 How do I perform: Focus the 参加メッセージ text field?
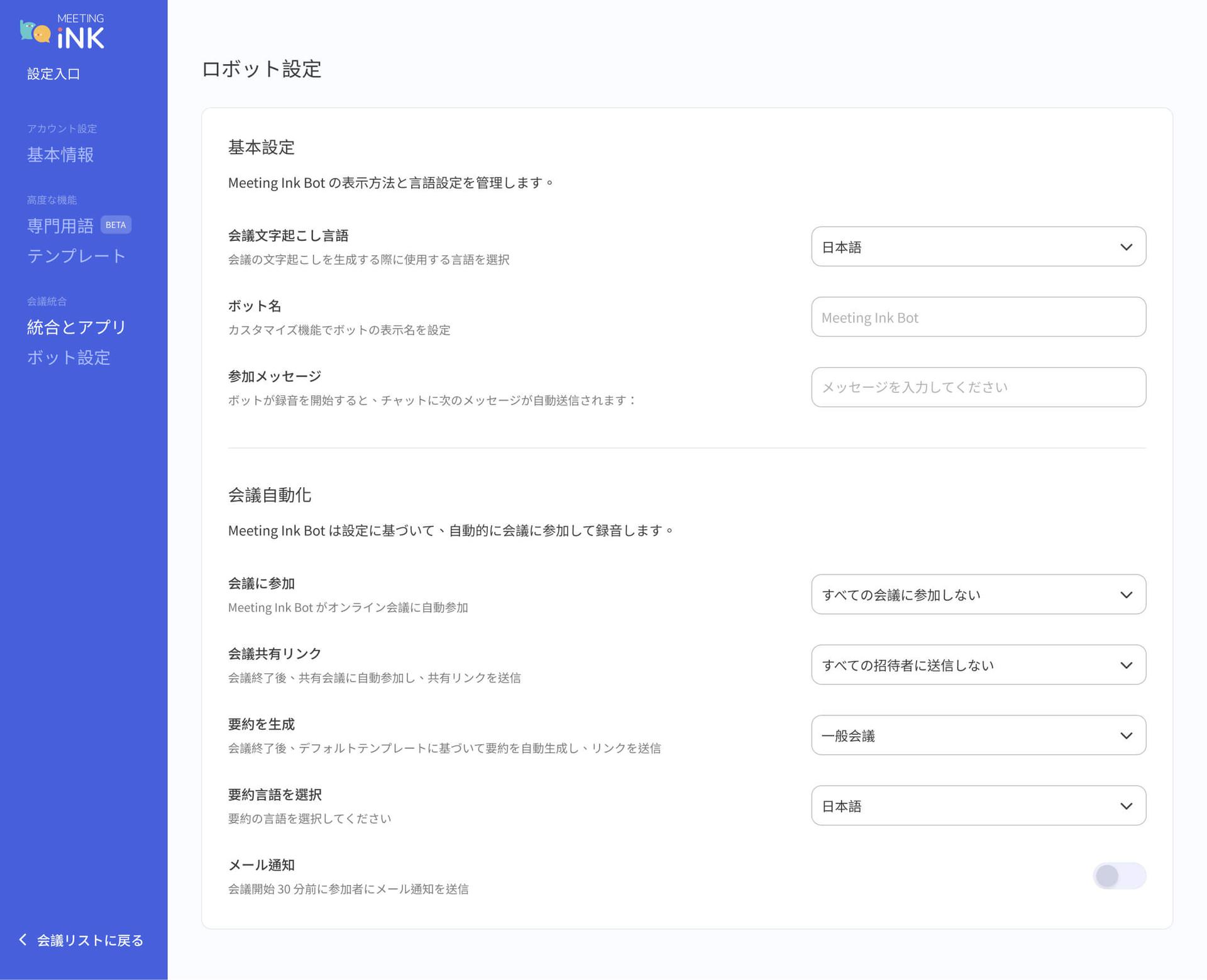point(978,387)
